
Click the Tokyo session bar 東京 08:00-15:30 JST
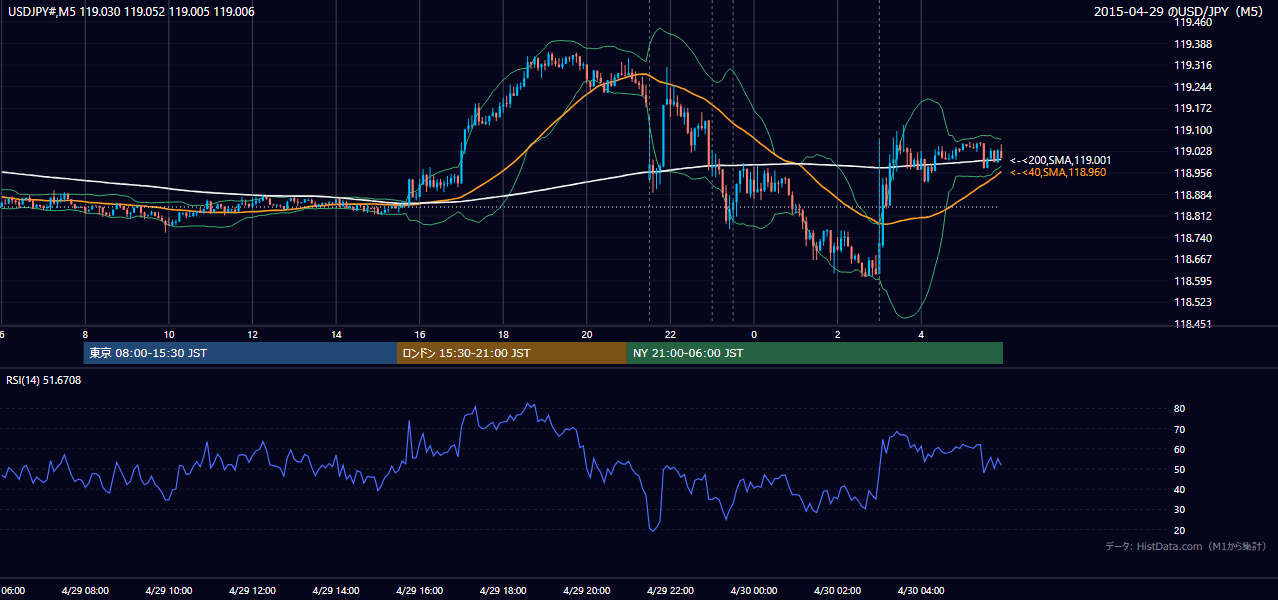tap(240, 353)
